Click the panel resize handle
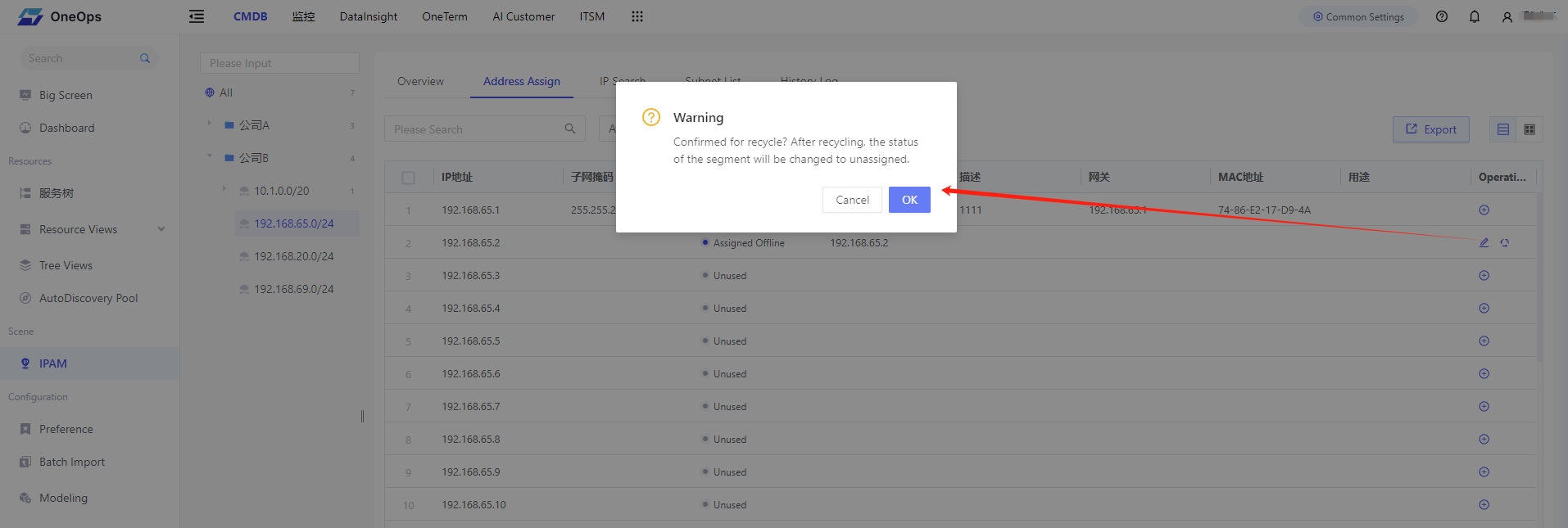Screen dimensions: 1568x528 [362, 416]
